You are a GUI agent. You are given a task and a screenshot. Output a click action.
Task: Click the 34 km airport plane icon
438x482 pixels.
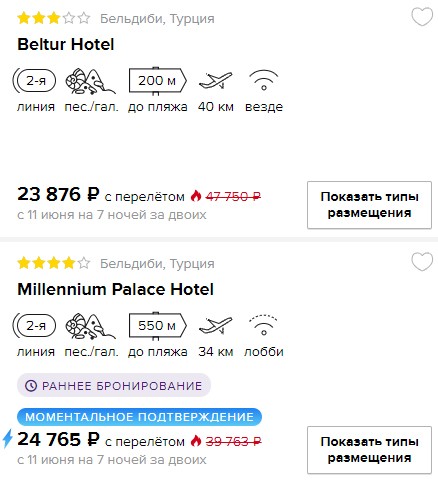click(x=215, y=325)
